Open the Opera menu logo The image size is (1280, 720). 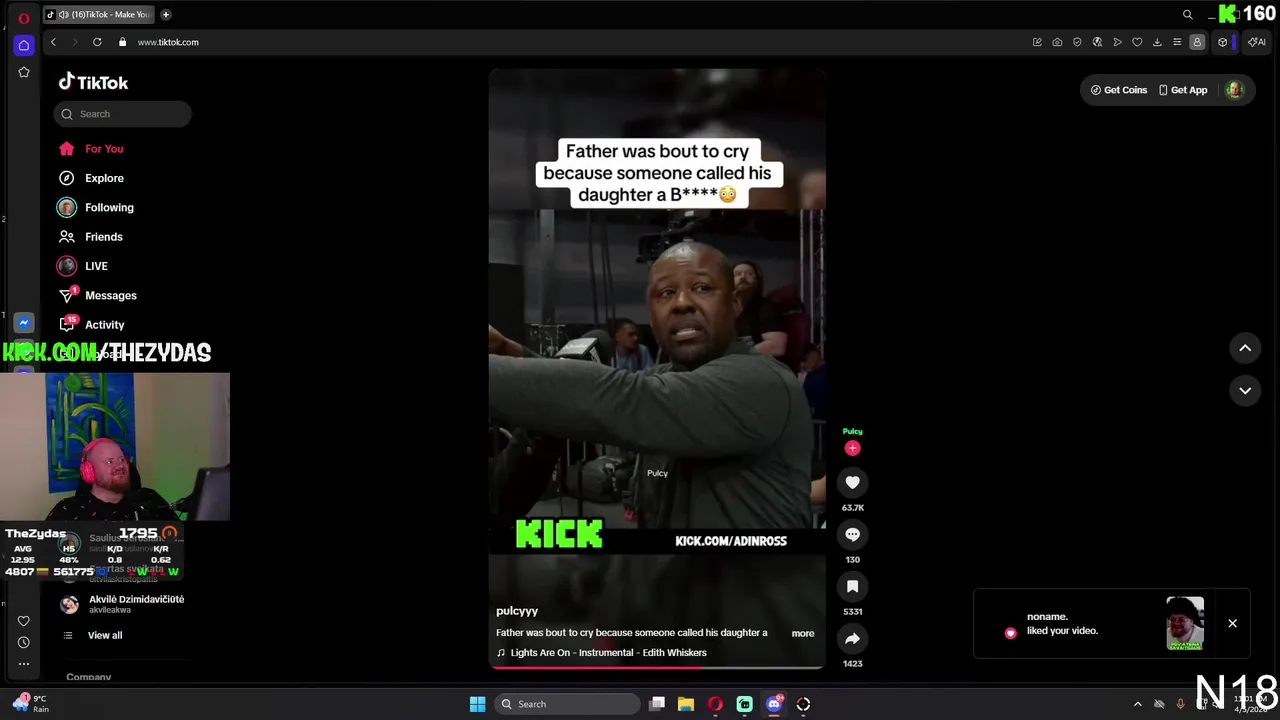pos(24,17)
